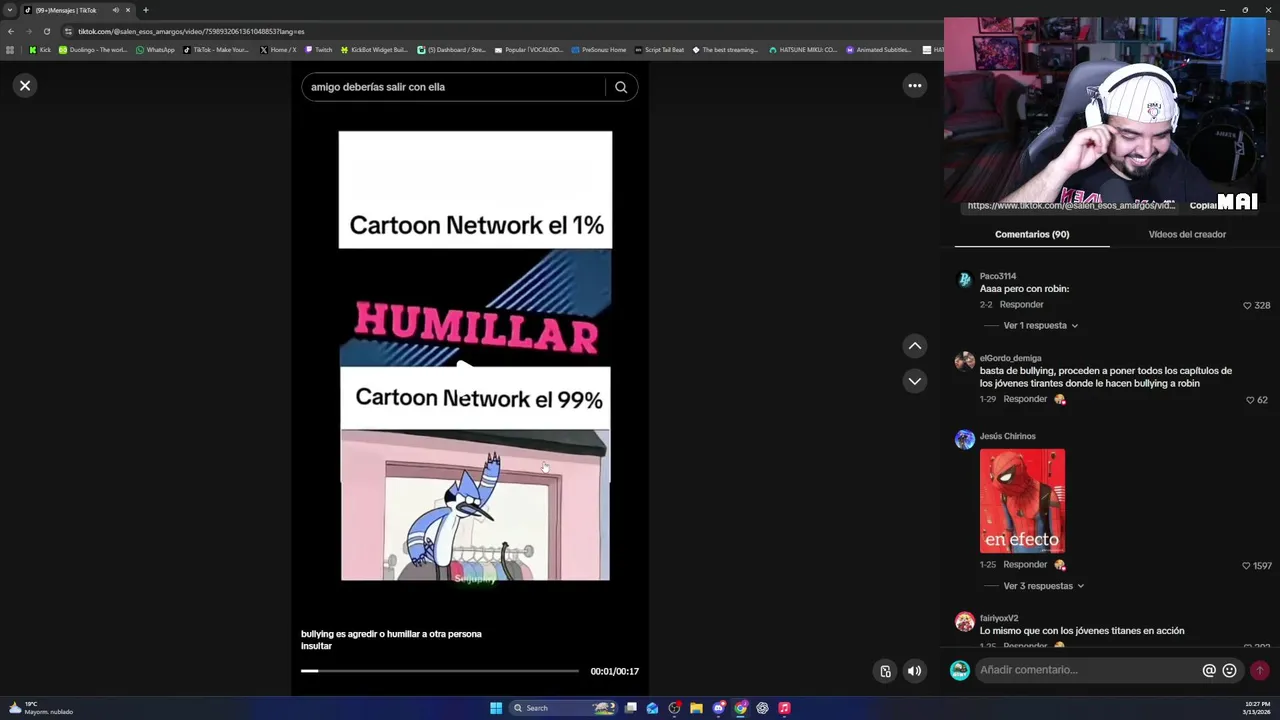Open the Spider-Man 'en efecto' image comment
This screenshot has height=720, width=1280.
coord(1022,501)
